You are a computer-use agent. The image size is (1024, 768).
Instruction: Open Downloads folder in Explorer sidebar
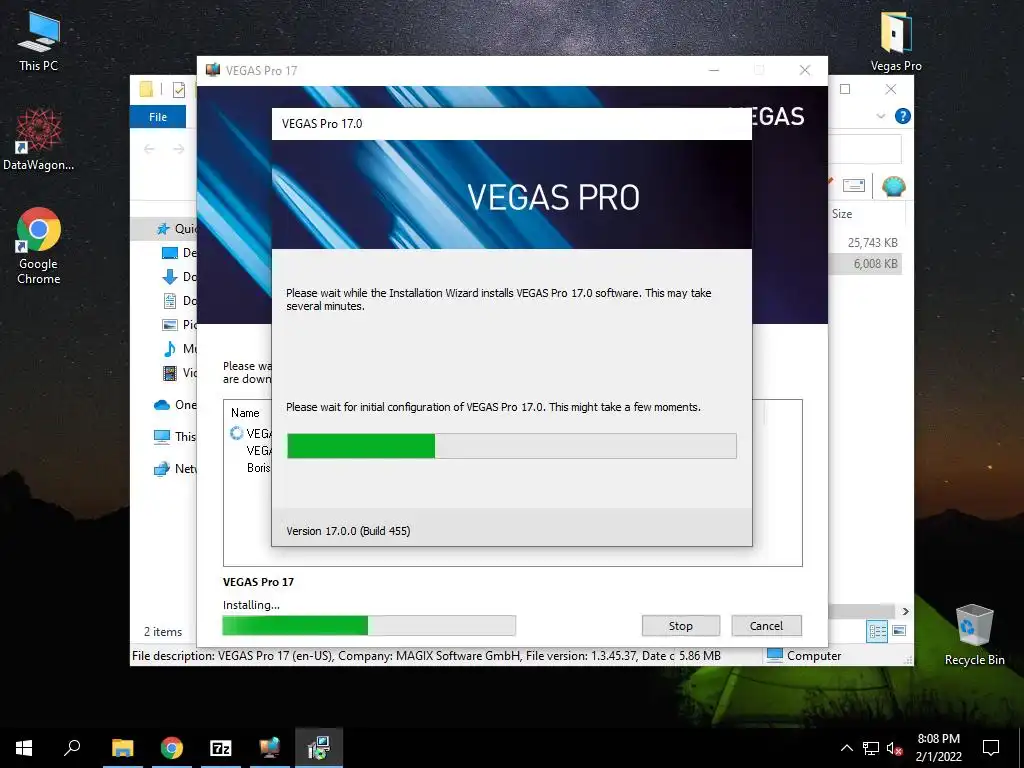pyautogui.click(x=179, y=277)
